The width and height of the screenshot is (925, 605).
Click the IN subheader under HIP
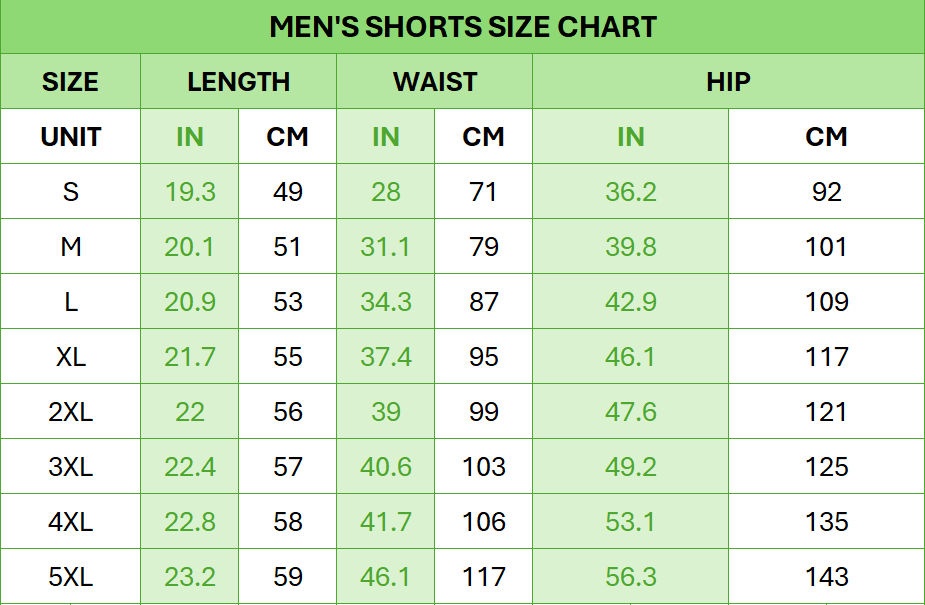pyautogui.click(x=630, y=137)
